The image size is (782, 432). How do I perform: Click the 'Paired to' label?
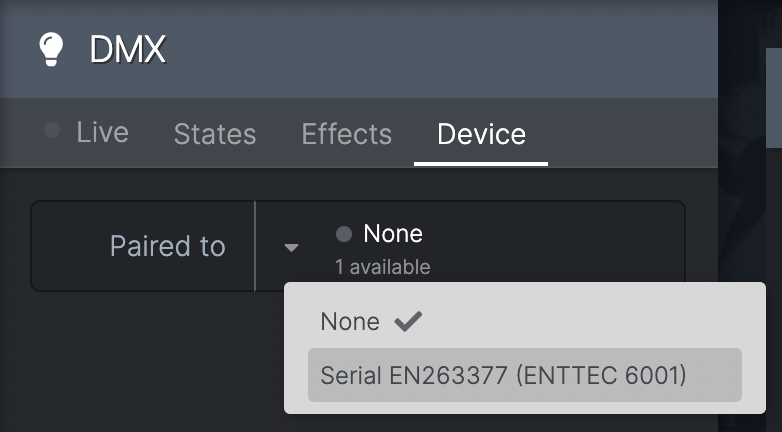pos(168,246)
